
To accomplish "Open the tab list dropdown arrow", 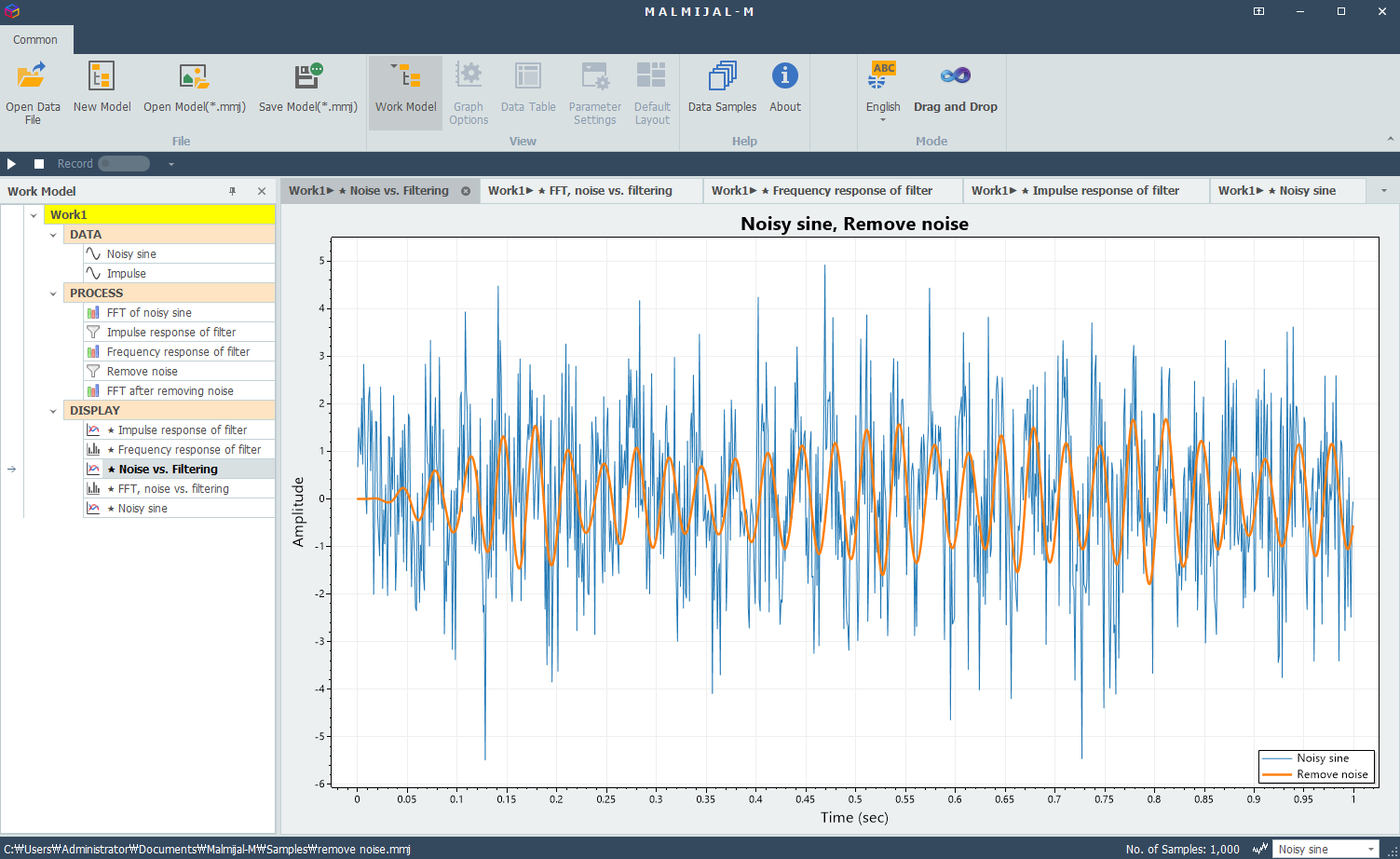I will pos(1383,191).
